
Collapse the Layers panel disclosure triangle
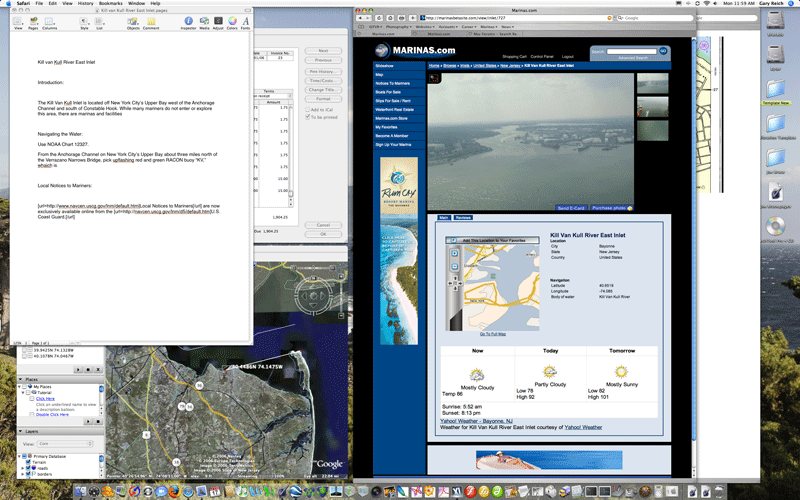[x=20, y=432]
